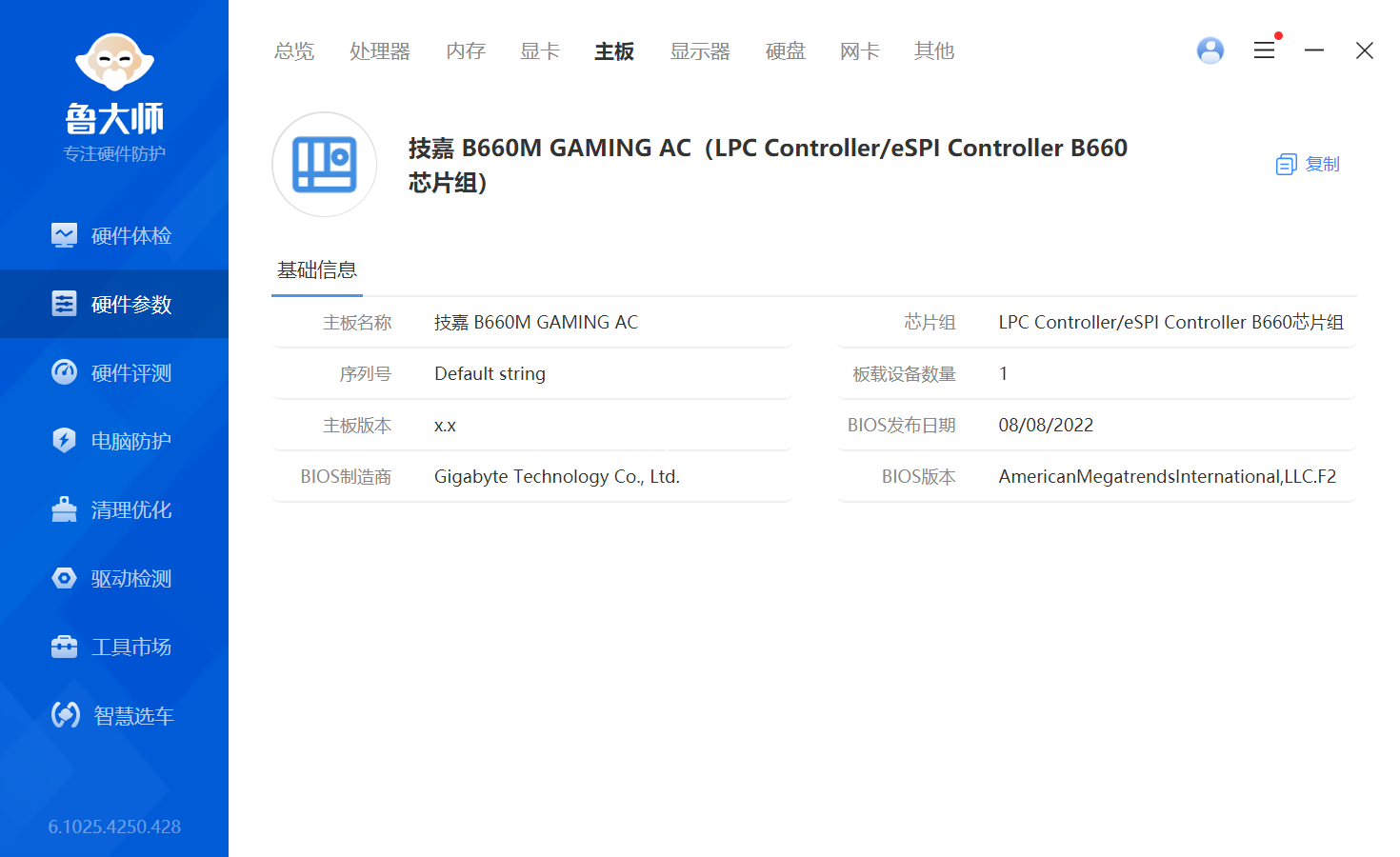Open the hamburger main menu
The width and height of the screenshot is (1400, 857).
1265,50
